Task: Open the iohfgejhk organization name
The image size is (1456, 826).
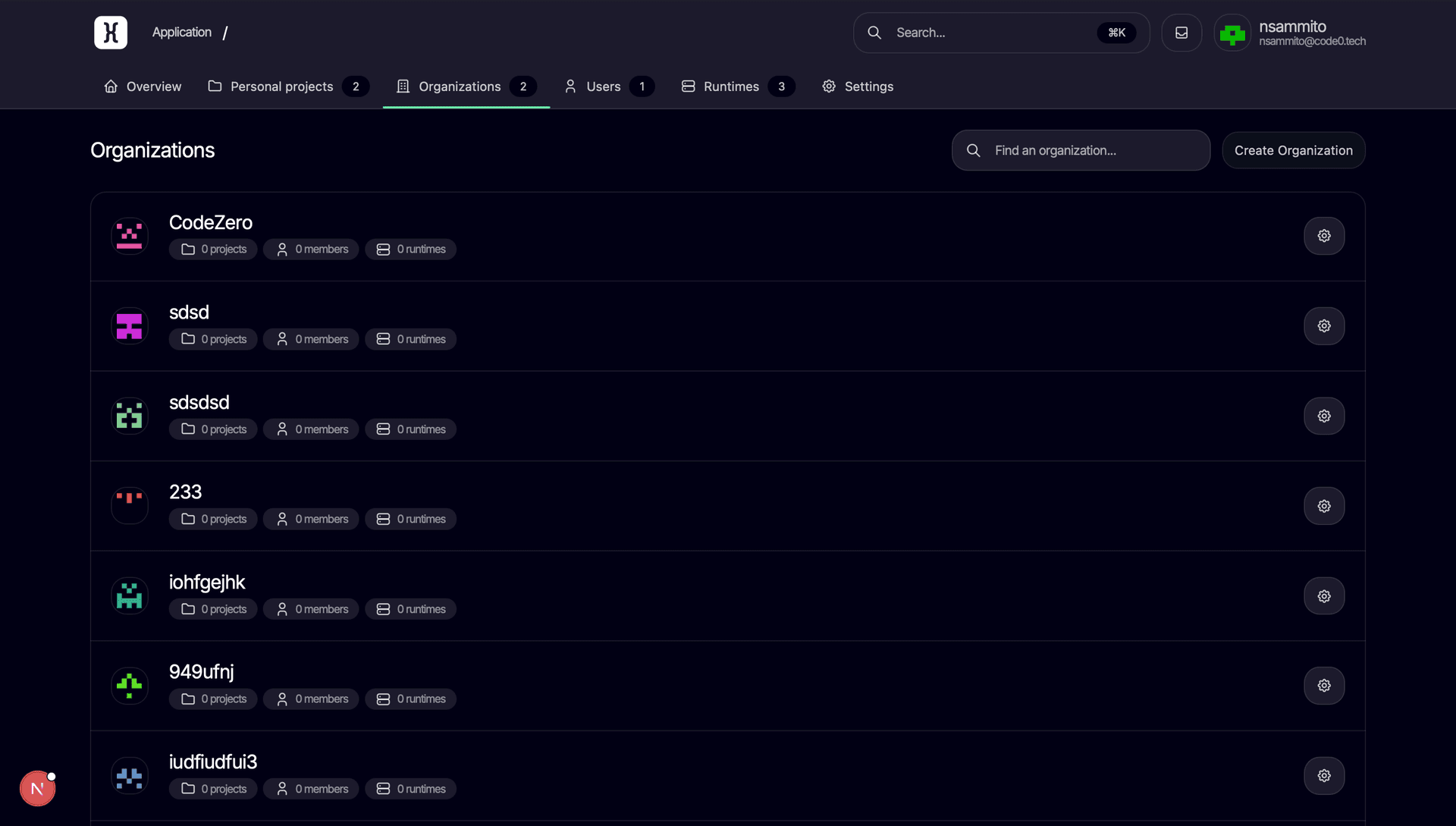Action: click(x=207, y=582)
